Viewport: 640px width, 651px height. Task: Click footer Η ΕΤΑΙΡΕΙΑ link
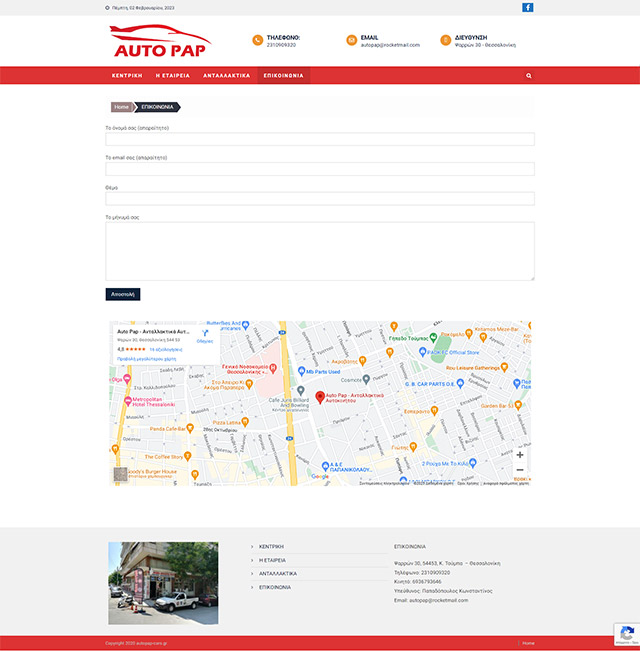(272, 560)
